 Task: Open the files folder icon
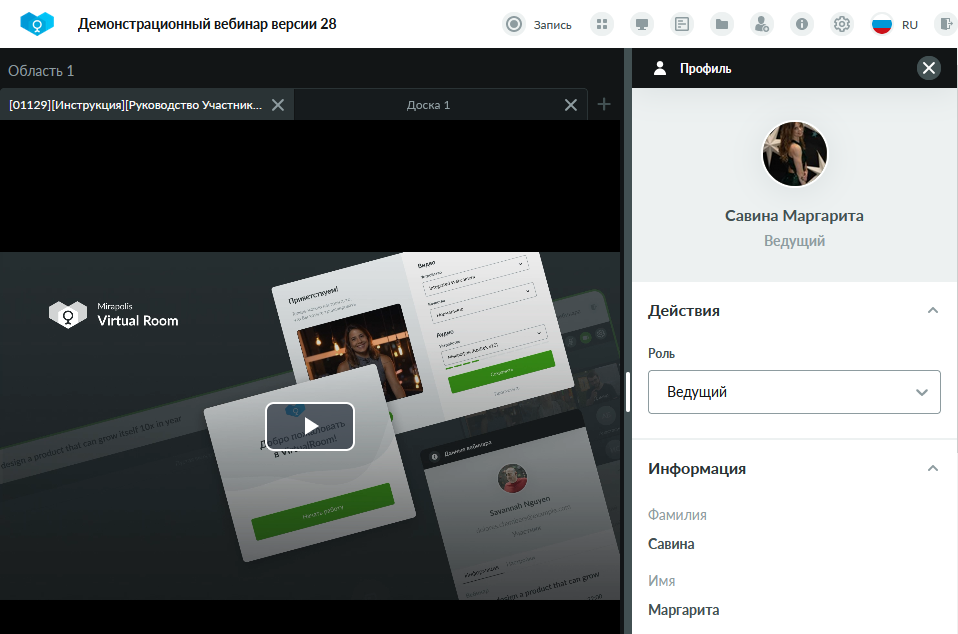722,24
